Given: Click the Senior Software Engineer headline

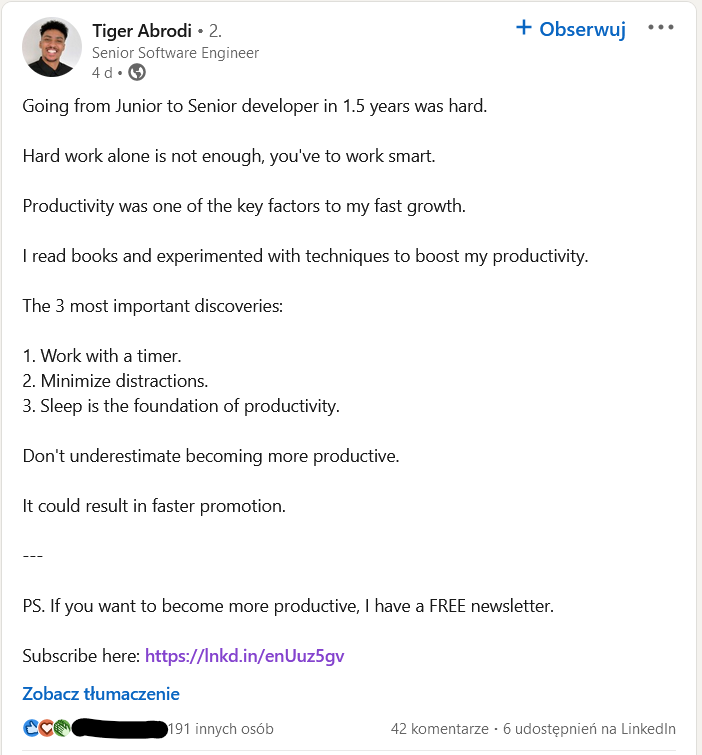Looking at the screenshot, I should click(x=175, y=53).
